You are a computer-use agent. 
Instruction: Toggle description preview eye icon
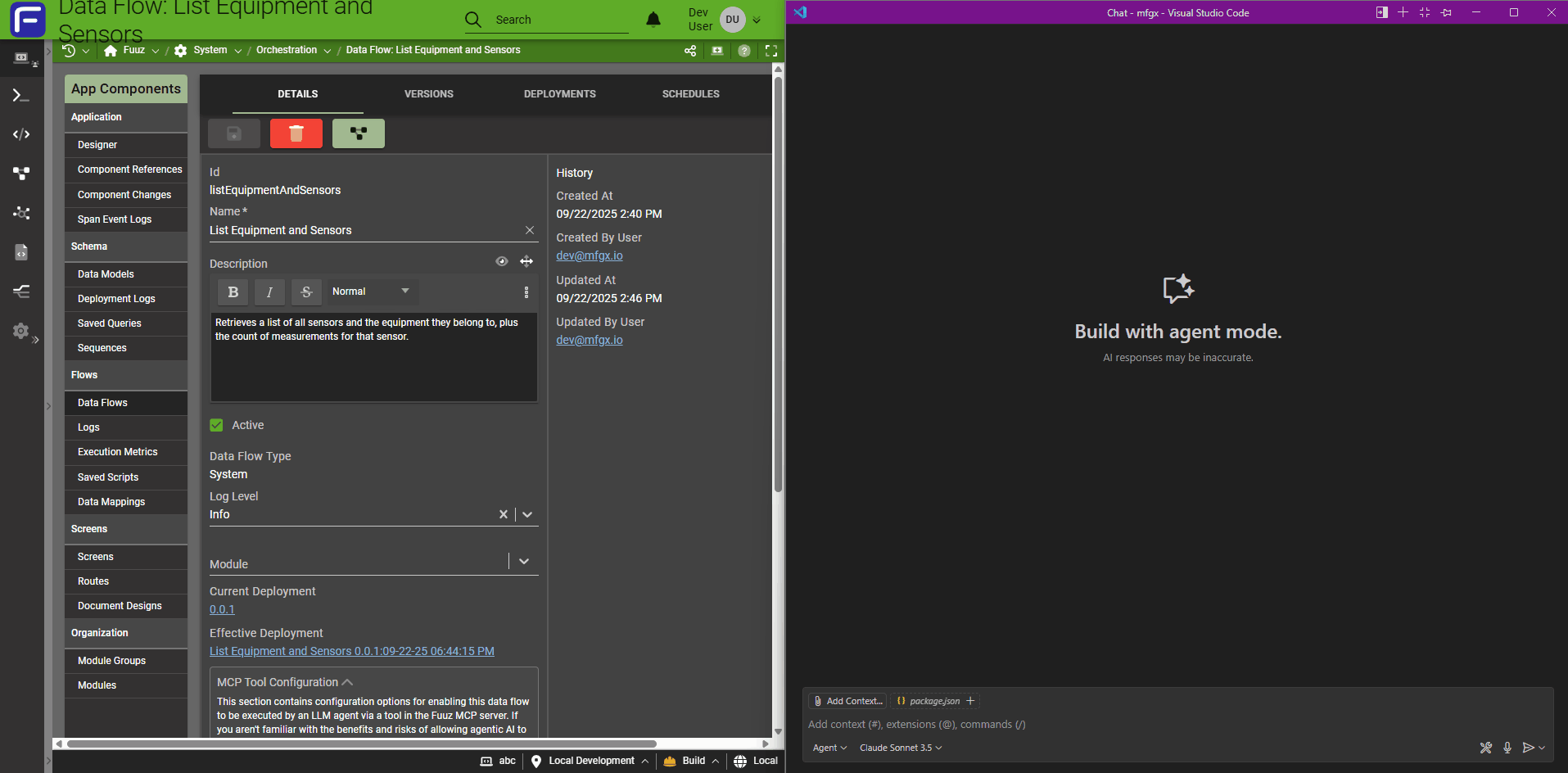tap(501, 262)
